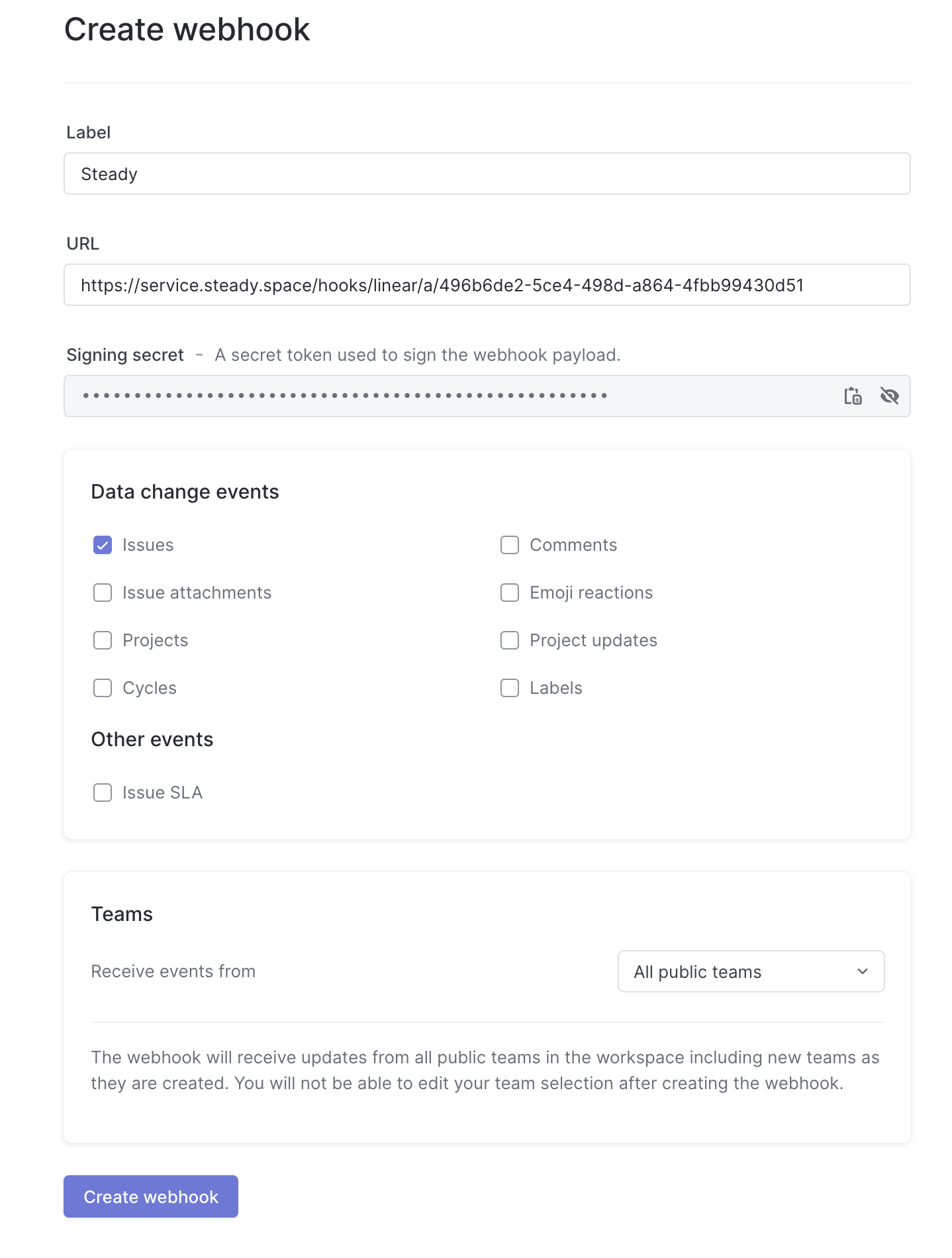Focus the Label field containing Steady

click(487, 173)
